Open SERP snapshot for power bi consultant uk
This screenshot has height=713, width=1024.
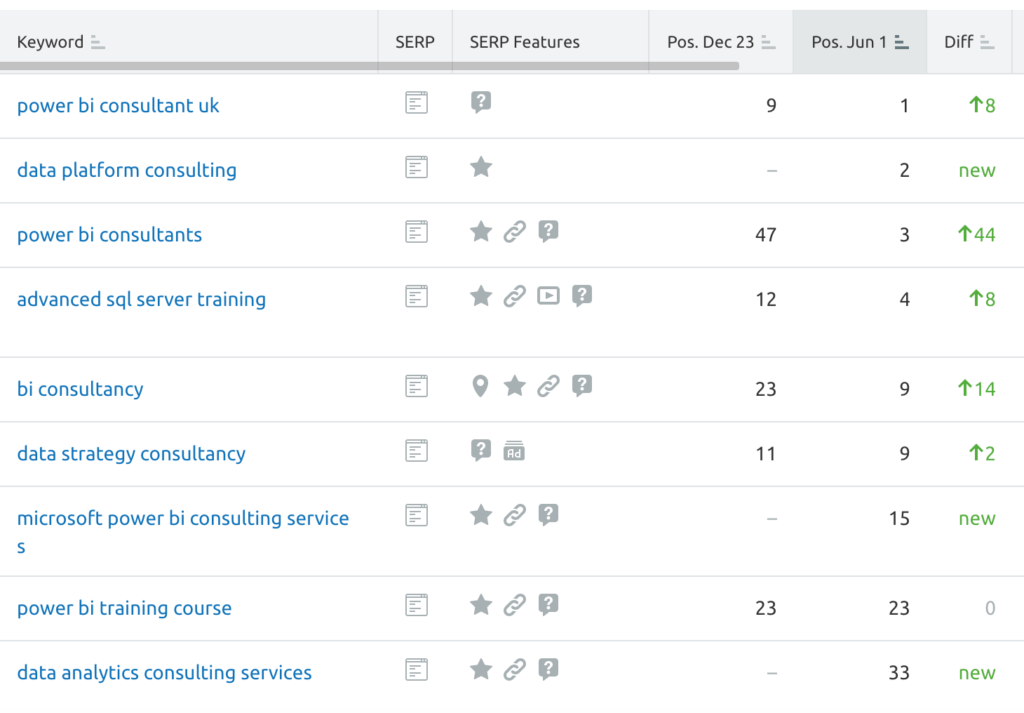(x=416, y=103)
